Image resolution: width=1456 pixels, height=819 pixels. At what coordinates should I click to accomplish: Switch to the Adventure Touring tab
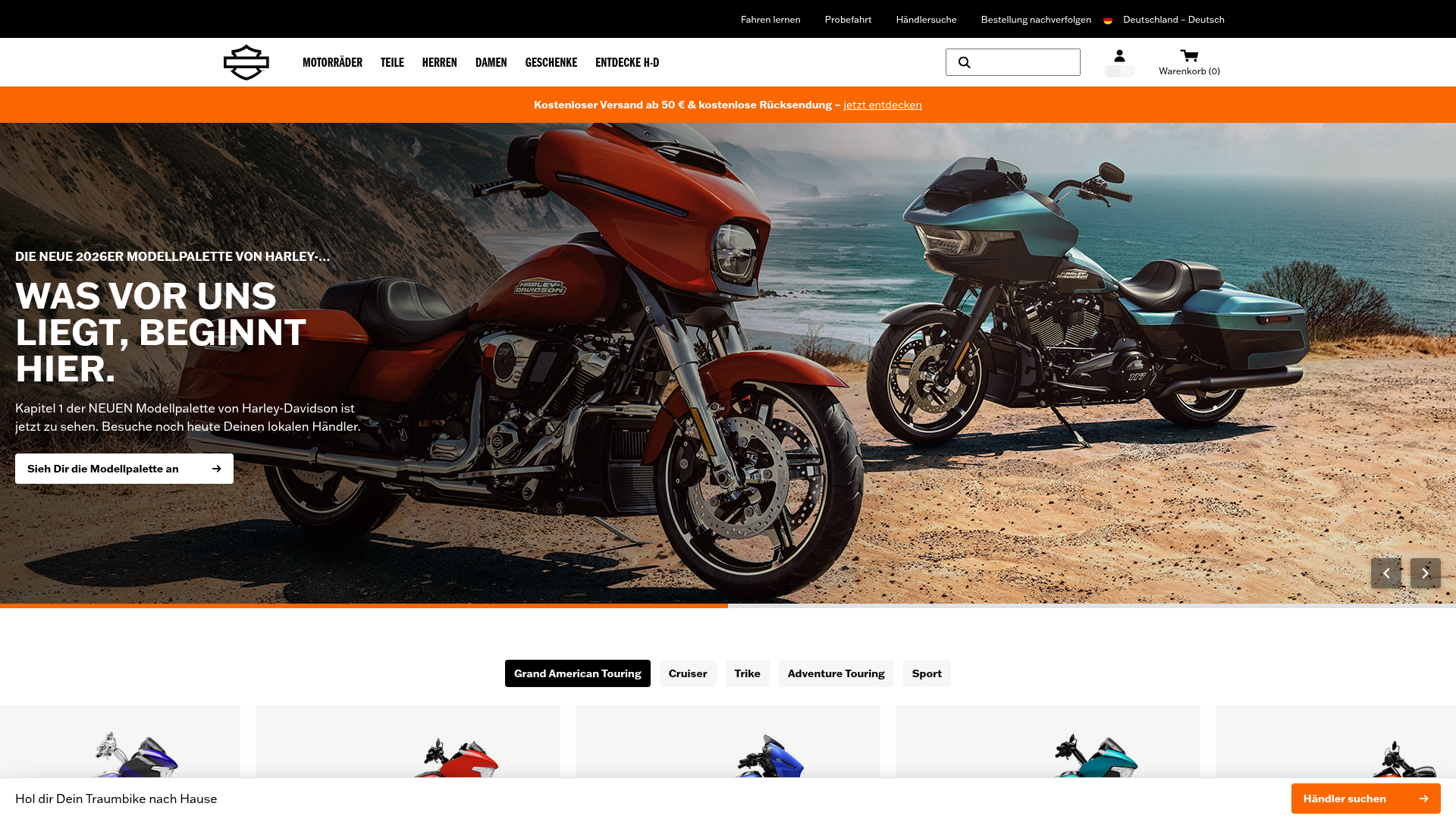(836, 673)
